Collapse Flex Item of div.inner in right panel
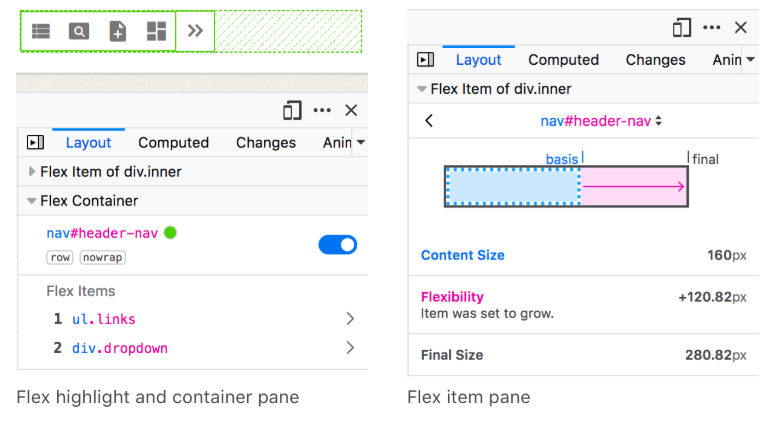 (x=422, y=89)
